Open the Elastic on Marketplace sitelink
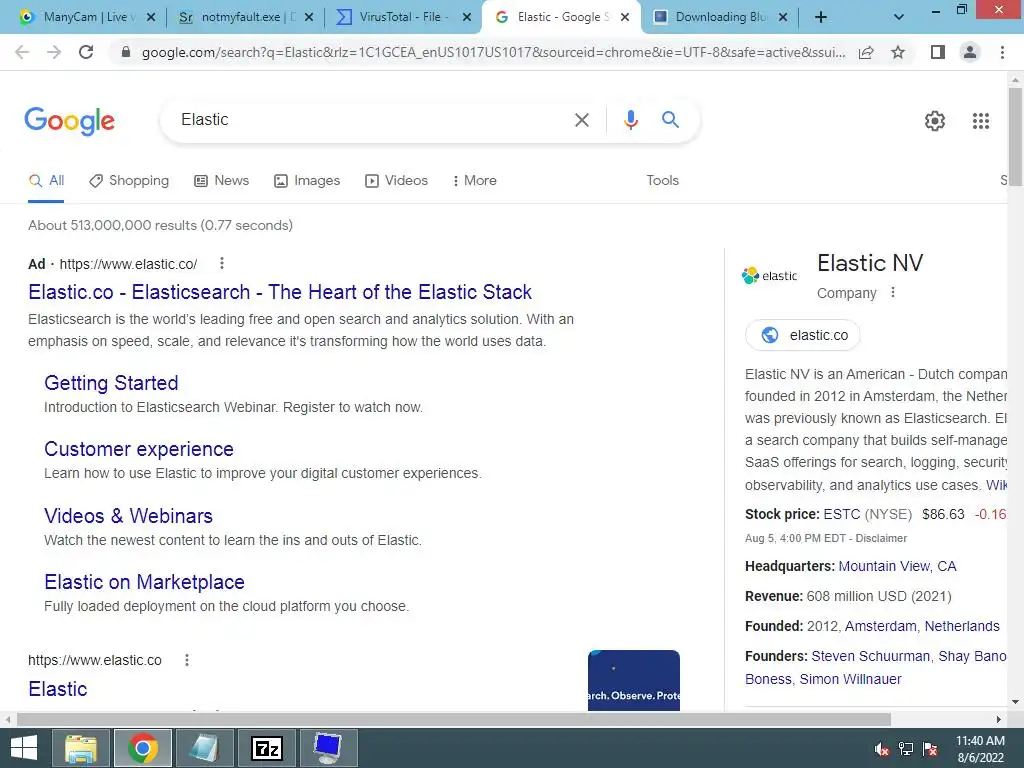 (x=144, y=582)
